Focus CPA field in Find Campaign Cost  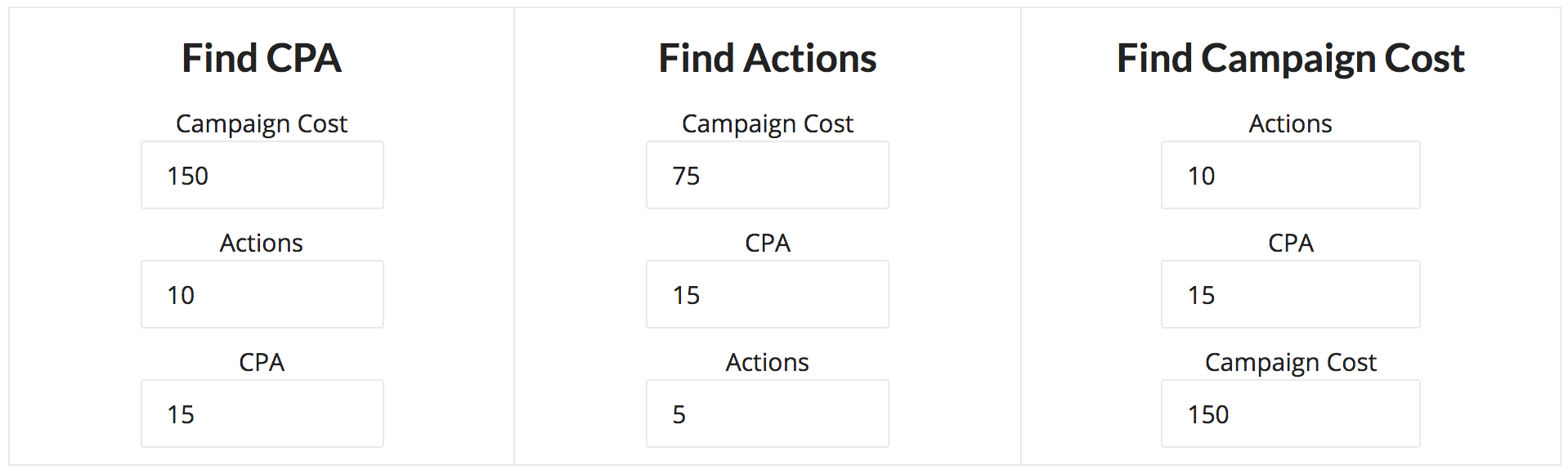click(1290, 294)
